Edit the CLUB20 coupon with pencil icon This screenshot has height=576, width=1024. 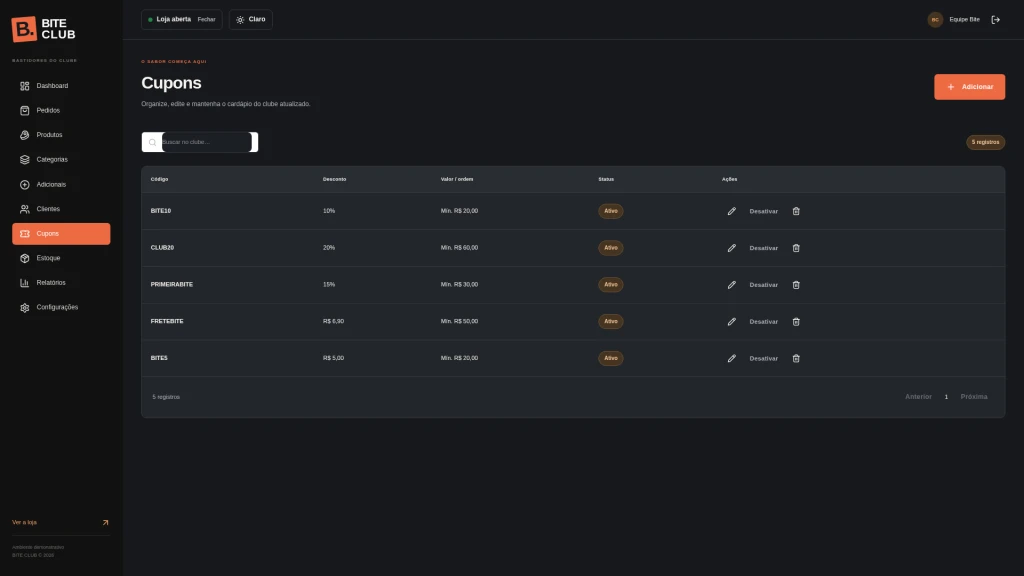point(731,248)
